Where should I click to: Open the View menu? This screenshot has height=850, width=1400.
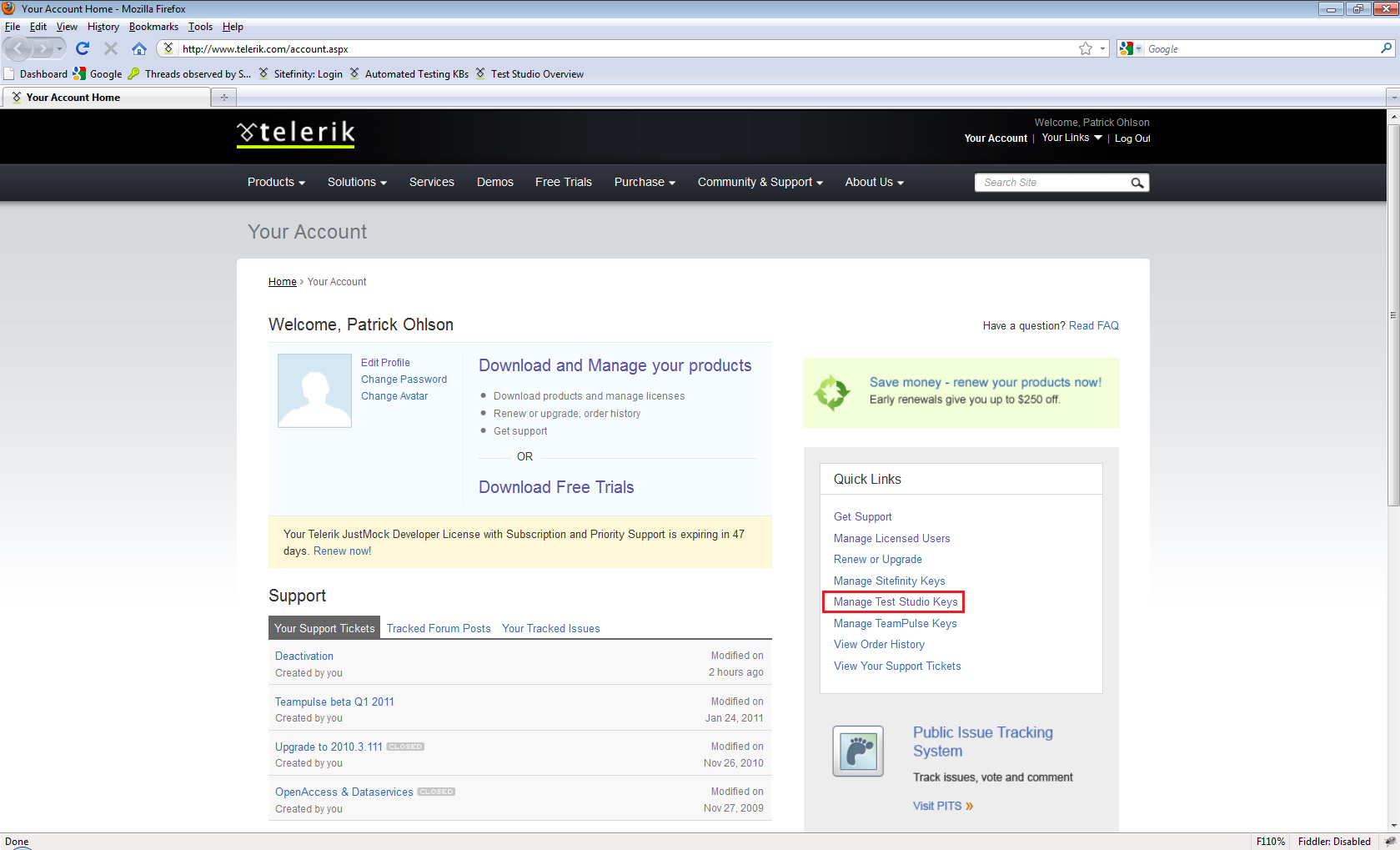(x=67, y=27)
